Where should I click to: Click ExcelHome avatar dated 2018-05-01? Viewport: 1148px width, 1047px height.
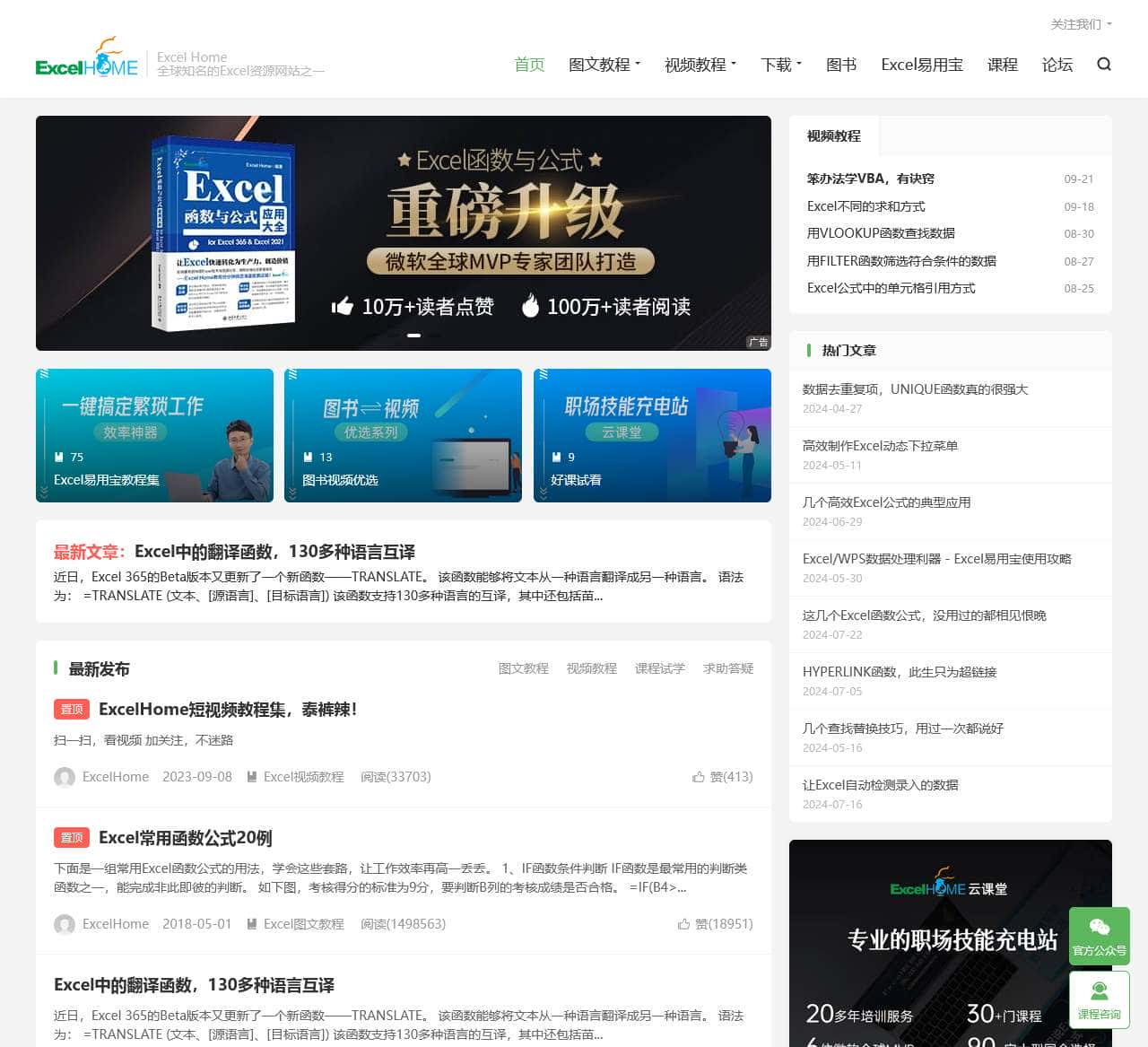pos(65,924)
